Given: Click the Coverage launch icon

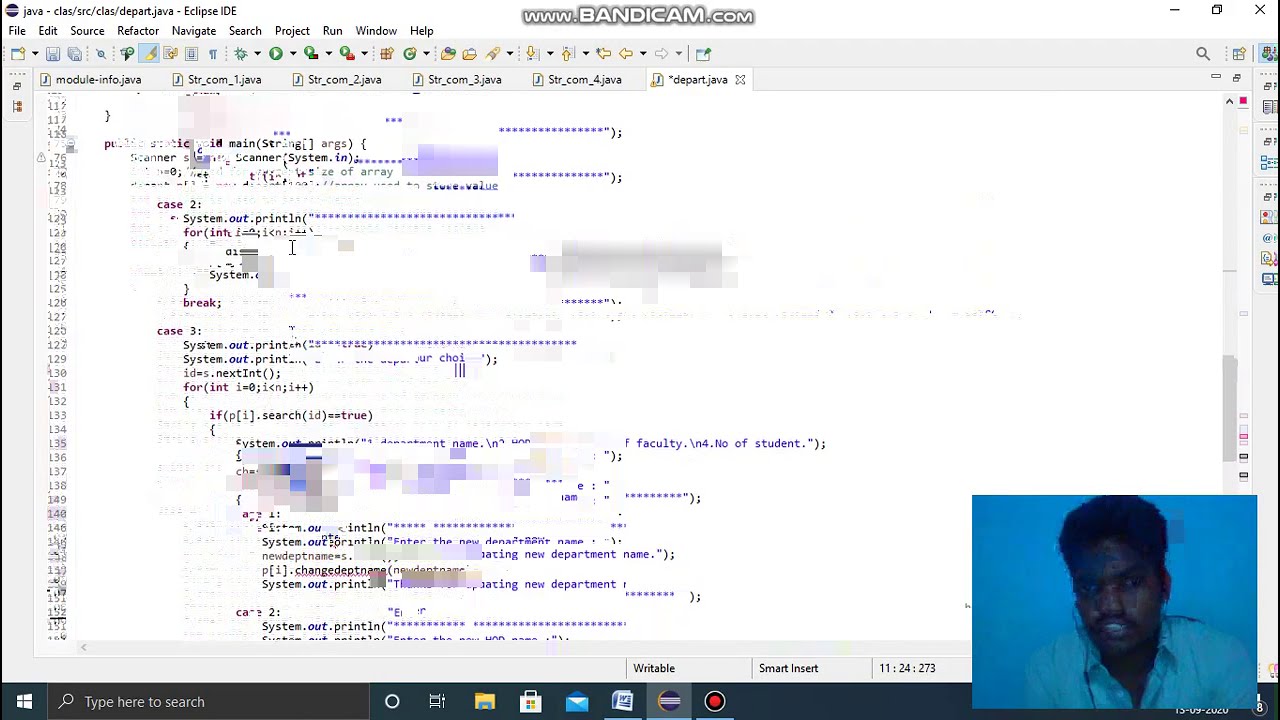Looking at the screenshot, I should pos(310,53).
